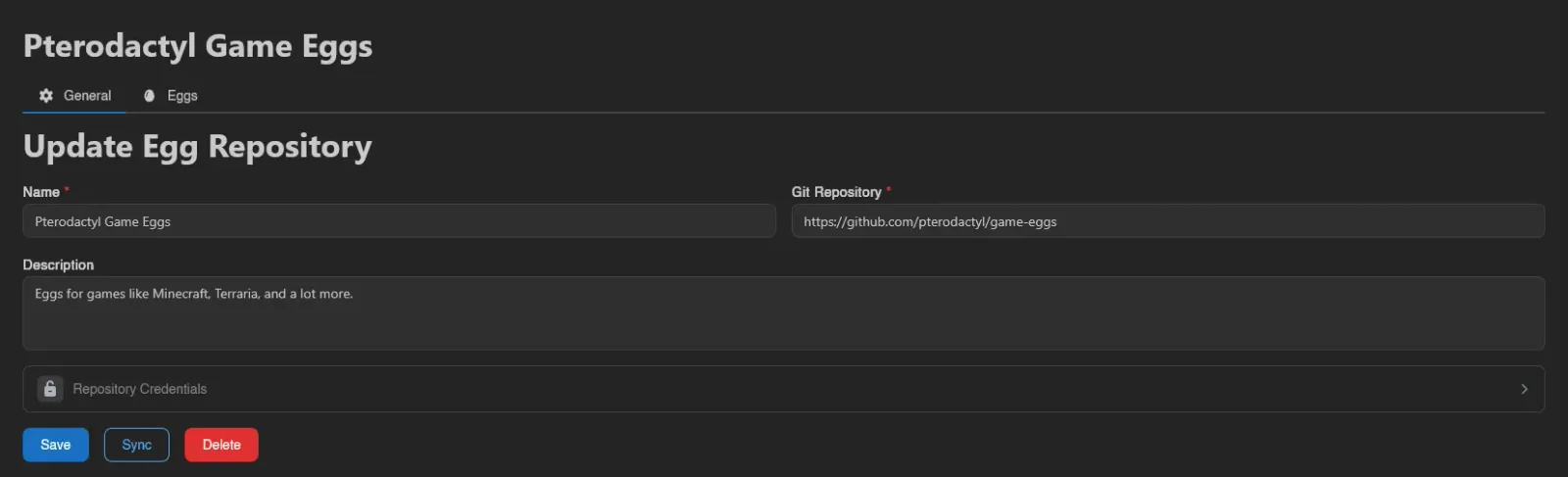Click the Name field label
Image resolution: width=1568 pixels, height=477 pixels.
point(41,192)
